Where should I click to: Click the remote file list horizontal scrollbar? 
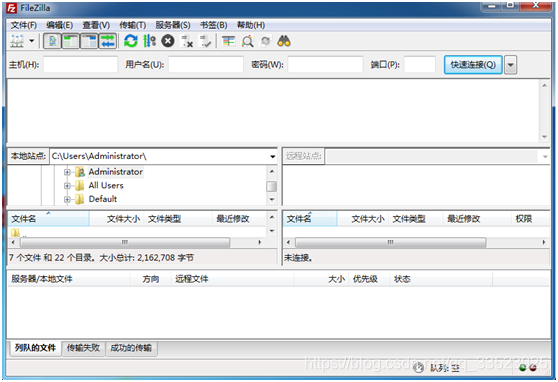click(x=390, y=242)
